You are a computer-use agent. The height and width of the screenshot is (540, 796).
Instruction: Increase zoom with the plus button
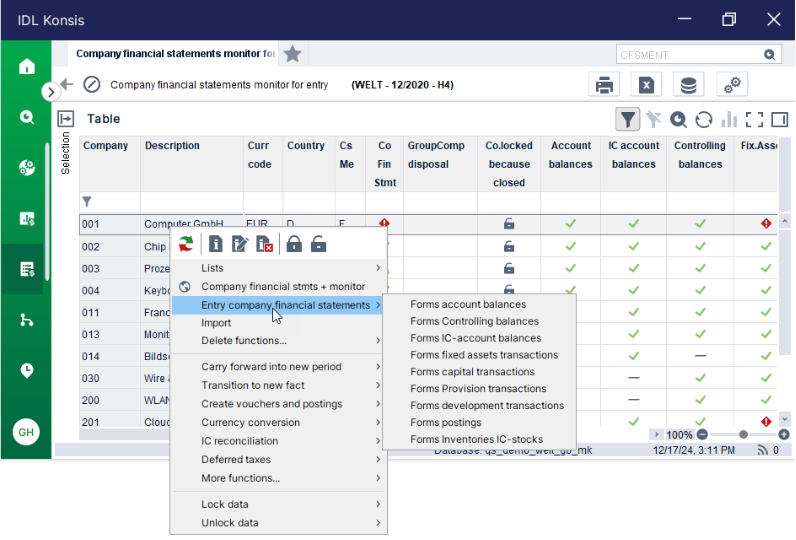click(x=784, y=434)
